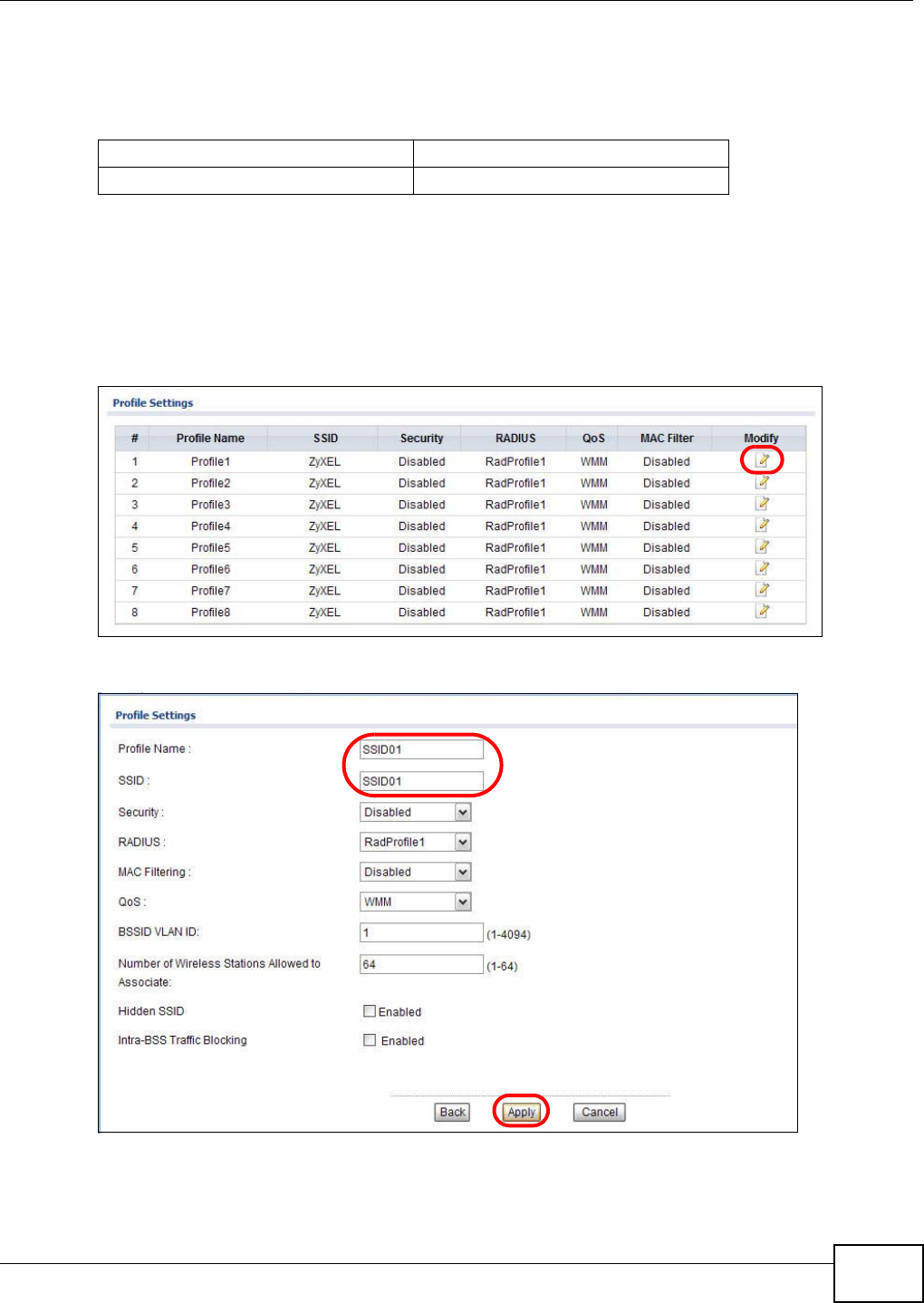Select the Profile5 name cell
This screenshot has width=924, height=1303.
(210, 548)
